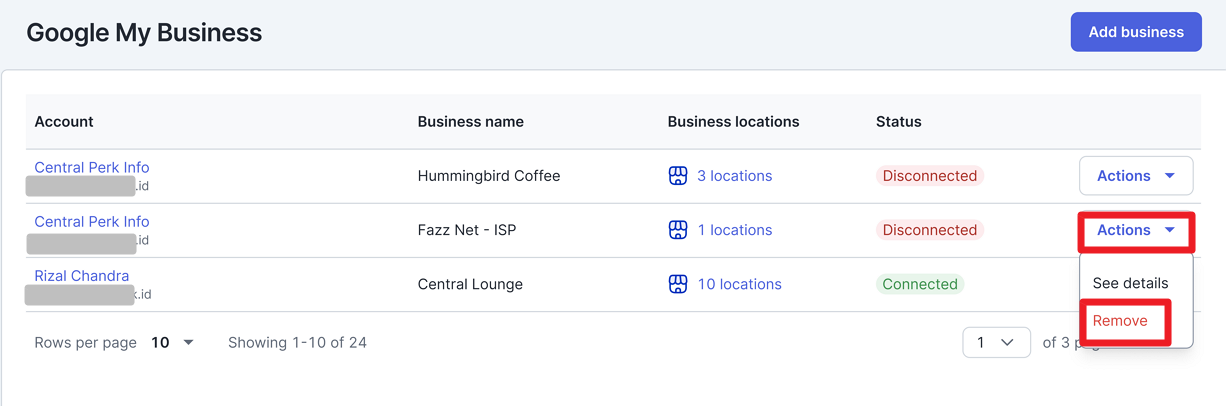
Task: Select Remove from the Actions menu
Action: click(x=1120, y=321)
